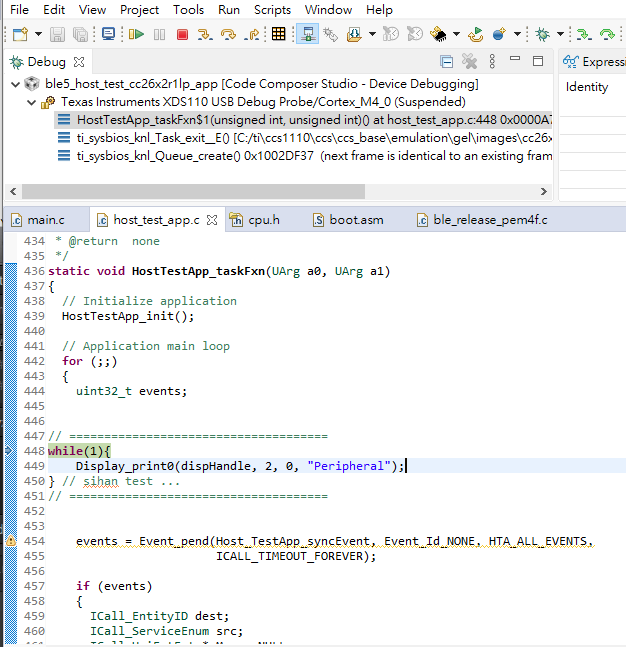626x647 pixels.
Task: Open the File menu
Action: [x=19, y=9]
